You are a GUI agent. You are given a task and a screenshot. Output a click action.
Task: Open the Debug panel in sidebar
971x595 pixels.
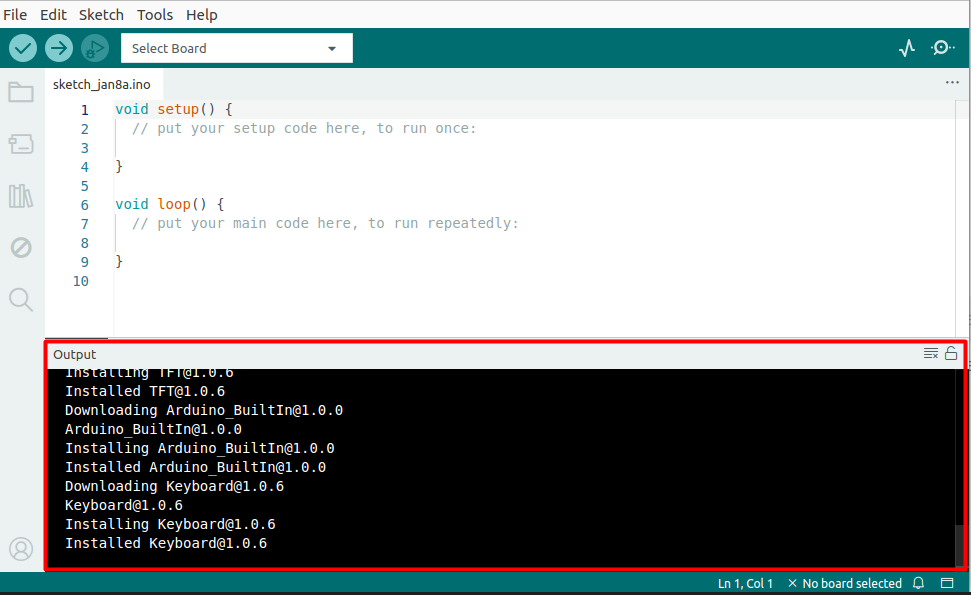(x=21, y=247)
